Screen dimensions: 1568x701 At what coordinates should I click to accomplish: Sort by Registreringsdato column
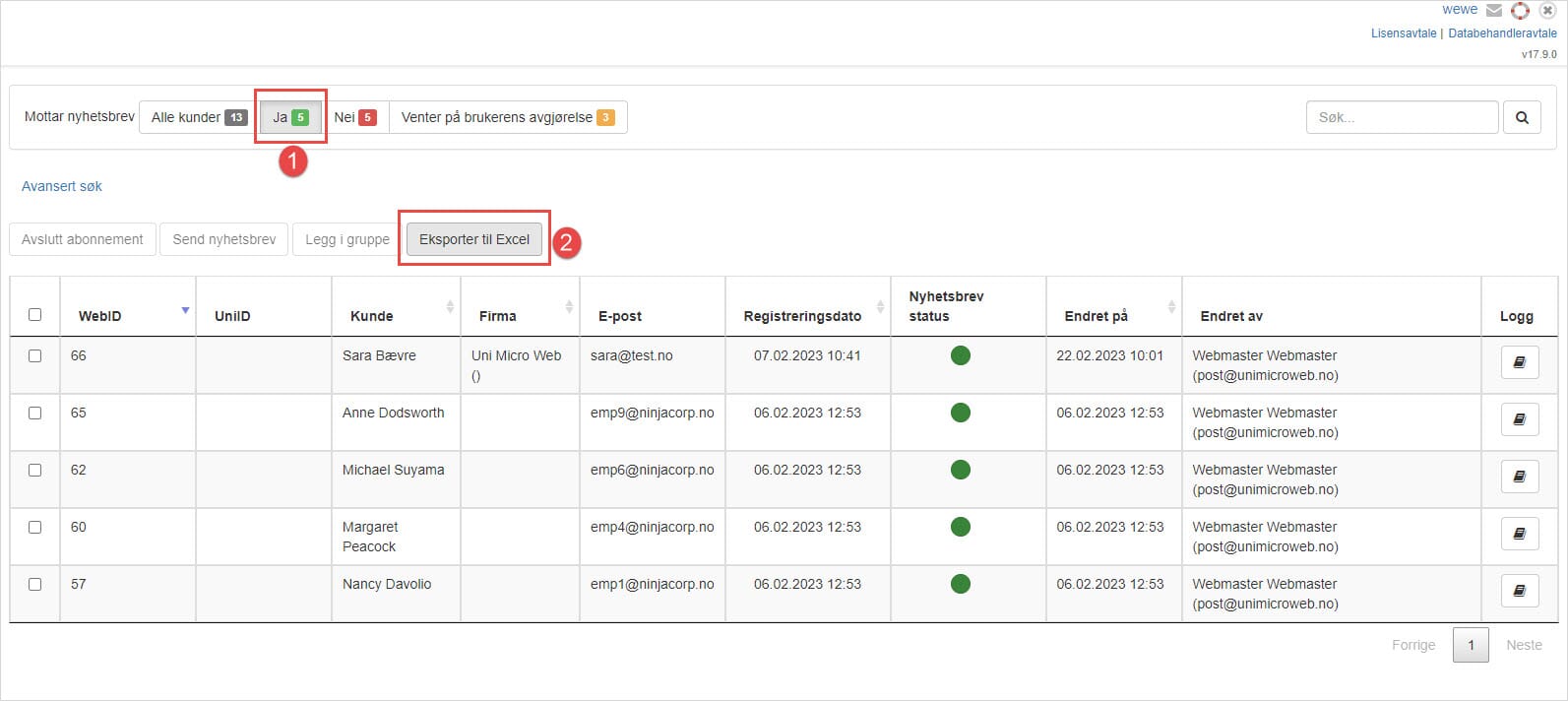pyautogui.click(x=880, y=307)
